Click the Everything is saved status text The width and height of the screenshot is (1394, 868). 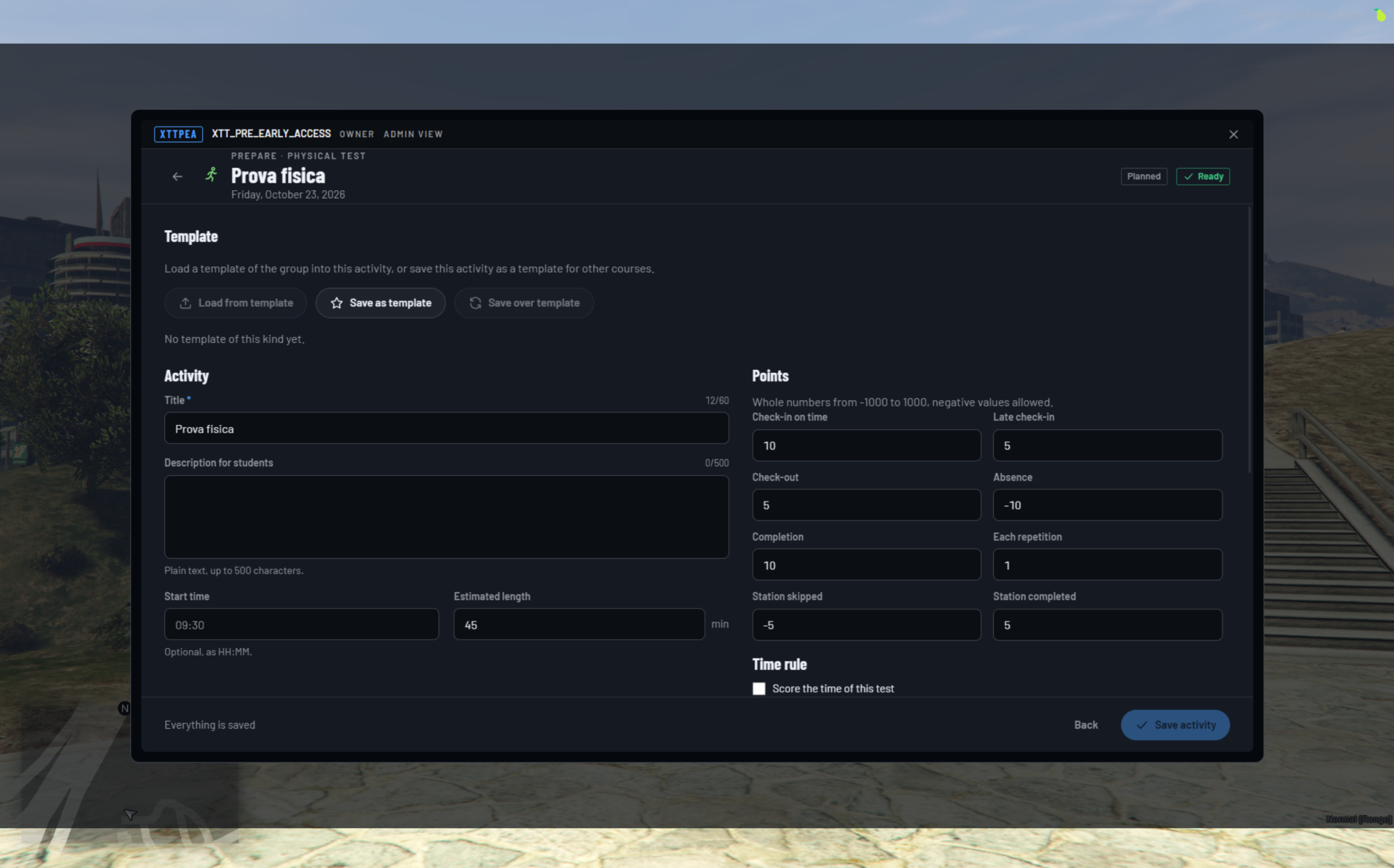tap(210, 725)
